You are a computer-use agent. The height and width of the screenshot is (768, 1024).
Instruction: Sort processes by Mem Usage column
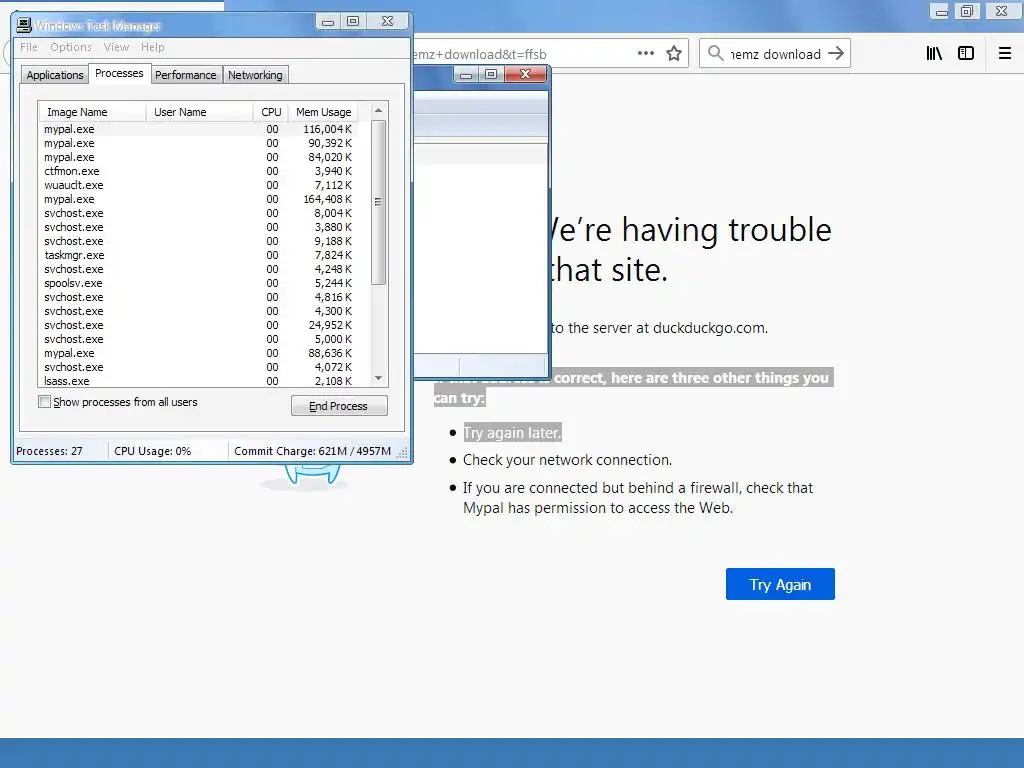pos(323,112)
